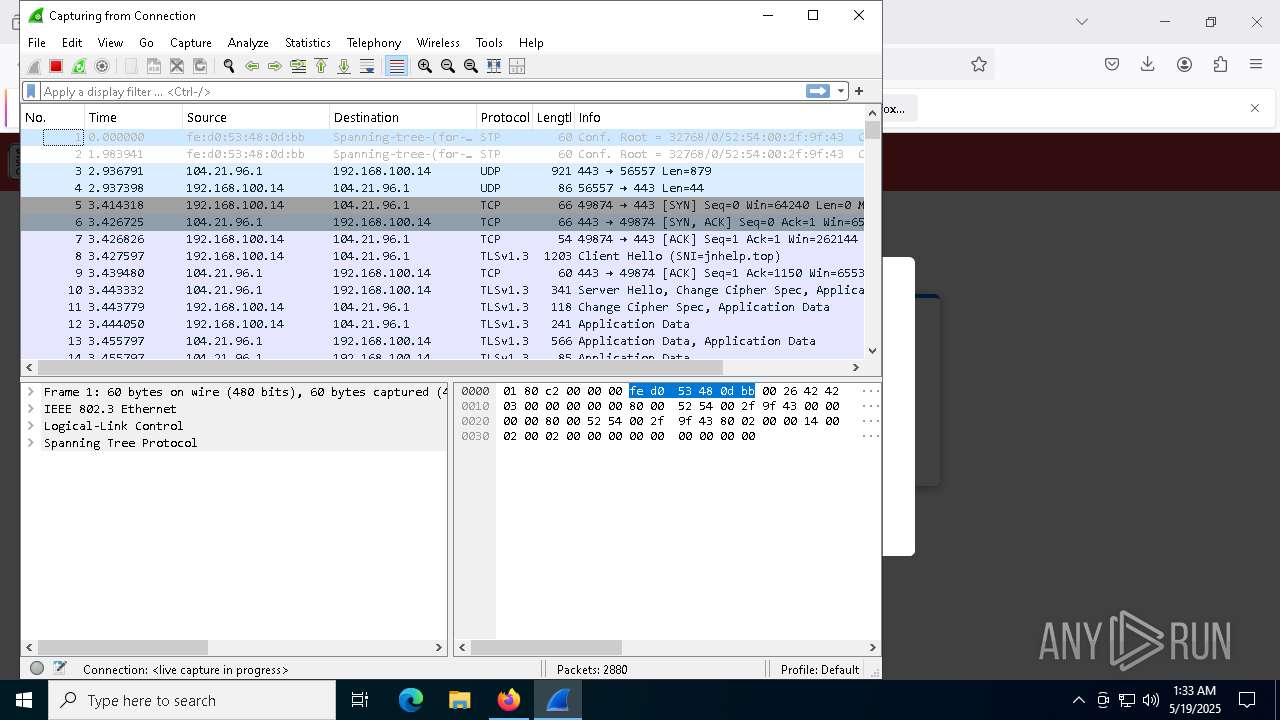
Task: Click in the display filter field
Action: tap(422, 91)
